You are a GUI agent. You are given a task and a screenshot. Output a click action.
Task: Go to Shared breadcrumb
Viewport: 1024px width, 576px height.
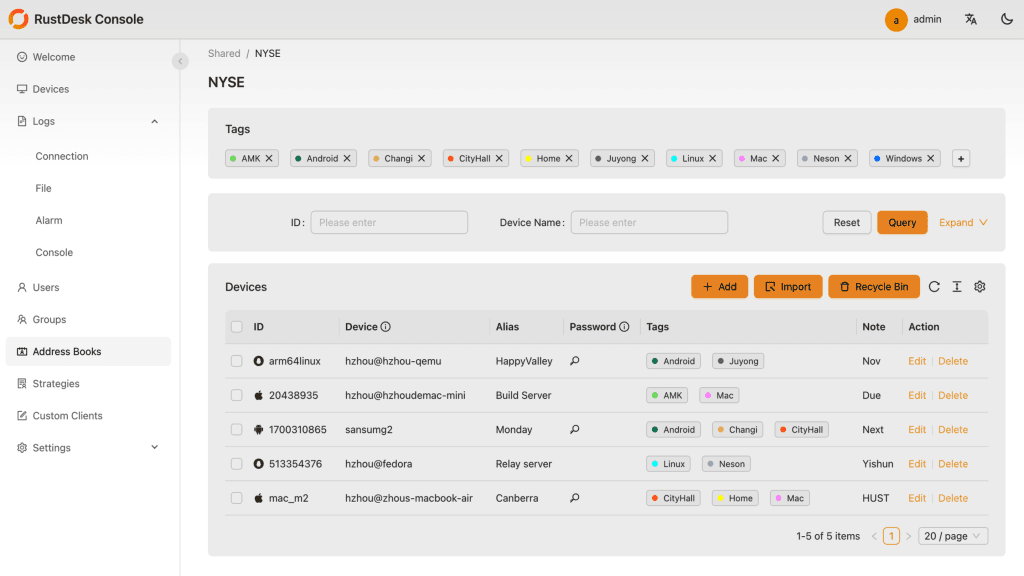224,54
